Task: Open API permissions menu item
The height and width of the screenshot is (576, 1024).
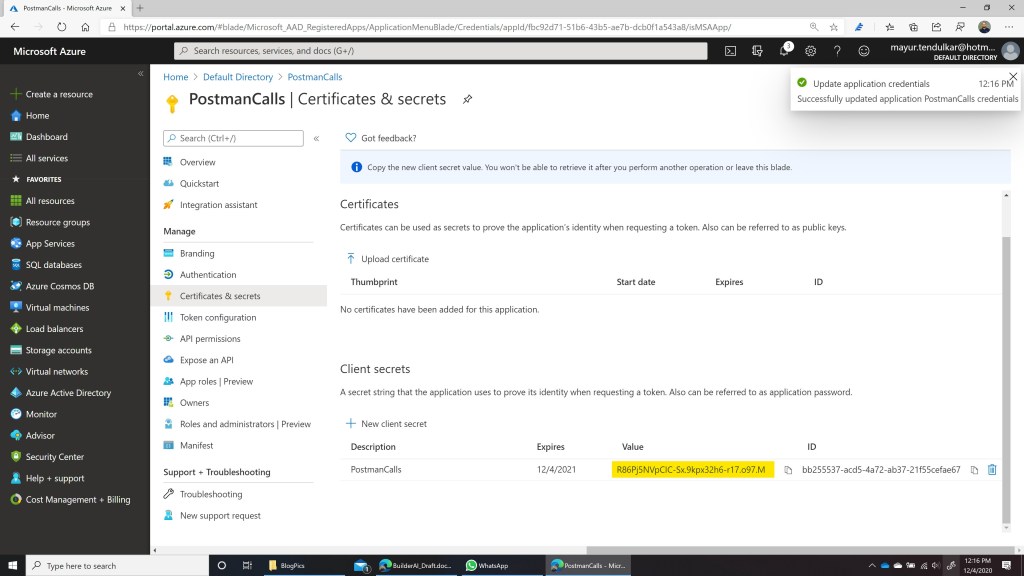Action: [209, 339]
